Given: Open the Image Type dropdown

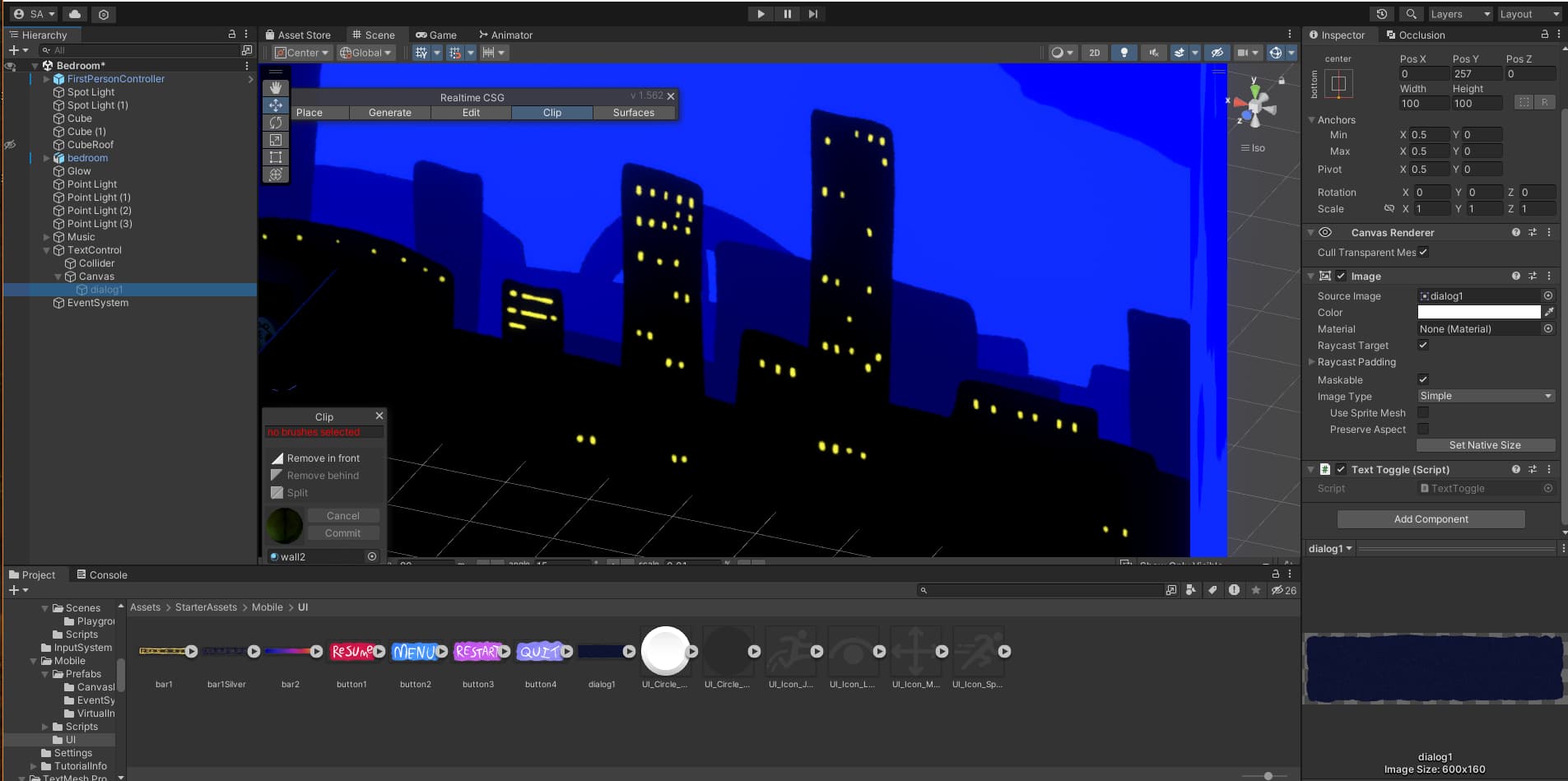Looking at the screenshot, I should coord(1485,397).
